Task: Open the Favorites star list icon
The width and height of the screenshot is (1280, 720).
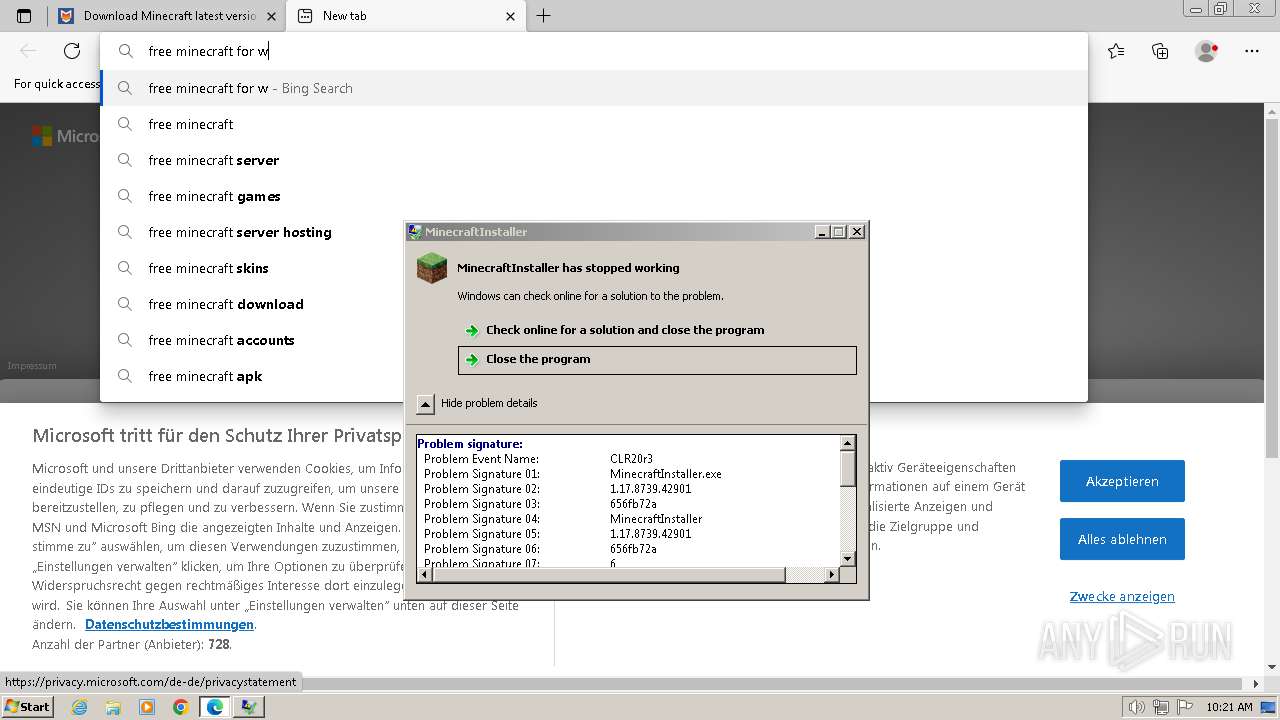Action: [1116, 51]
